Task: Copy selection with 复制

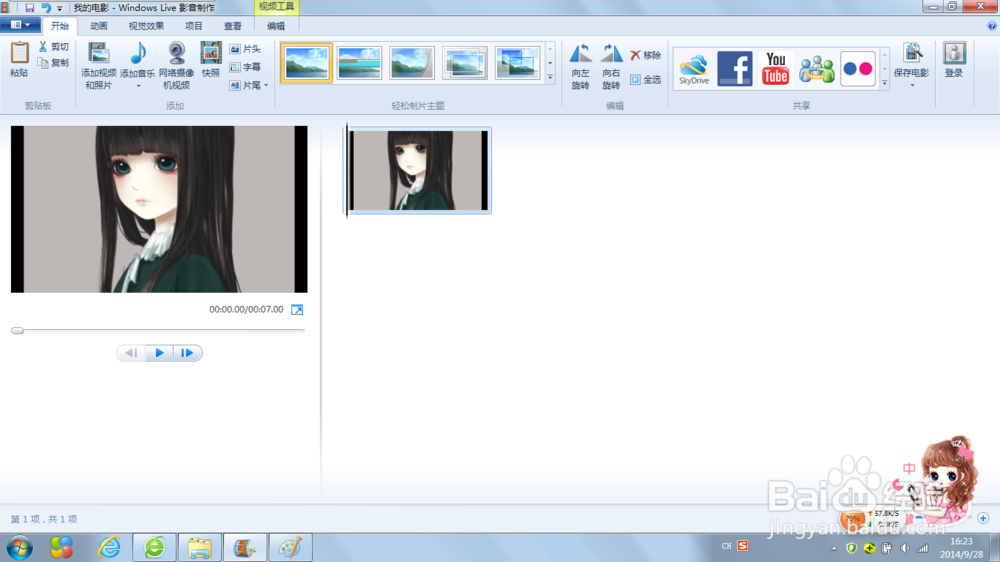Action: (53, 63)
